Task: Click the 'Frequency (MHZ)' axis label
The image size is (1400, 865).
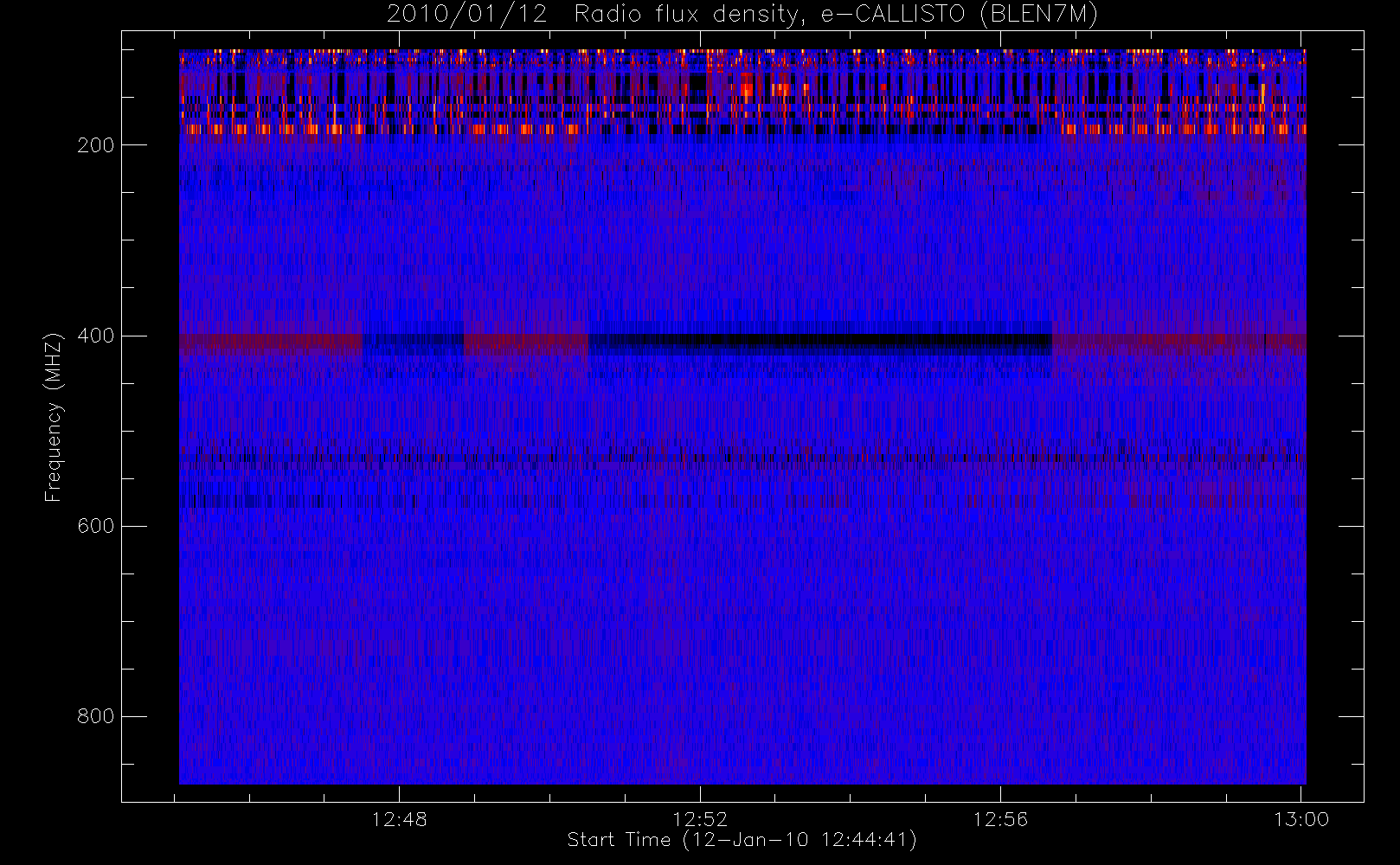Action: (x=54, y=417)
